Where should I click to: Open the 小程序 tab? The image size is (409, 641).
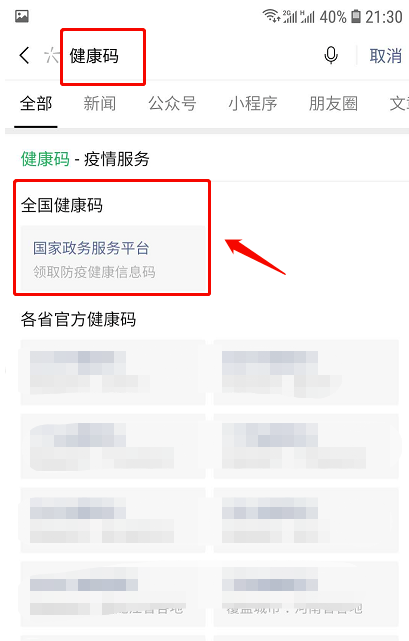pyautogui.click(x=253, y=103)
